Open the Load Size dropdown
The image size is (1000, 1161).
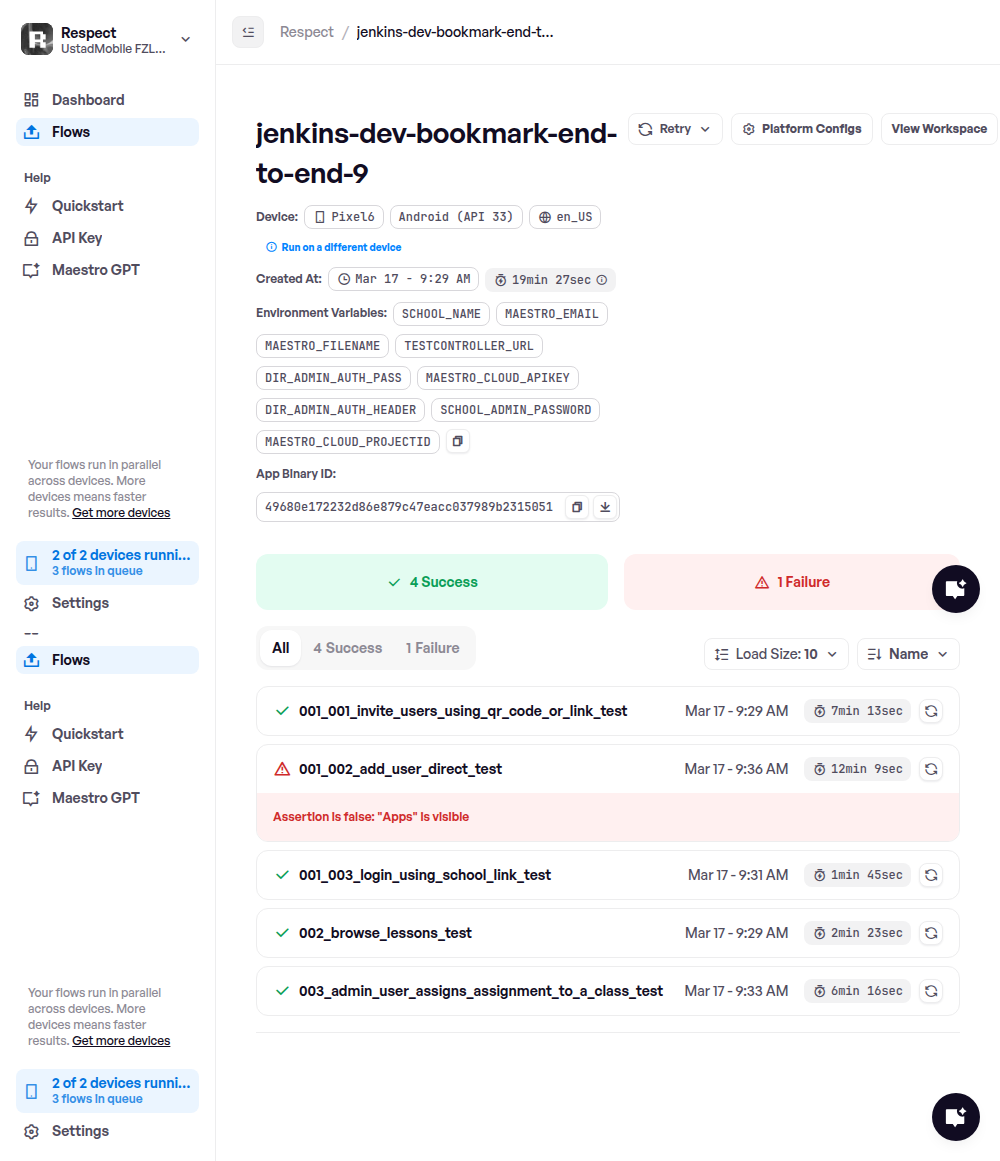[x=776, y=654]
